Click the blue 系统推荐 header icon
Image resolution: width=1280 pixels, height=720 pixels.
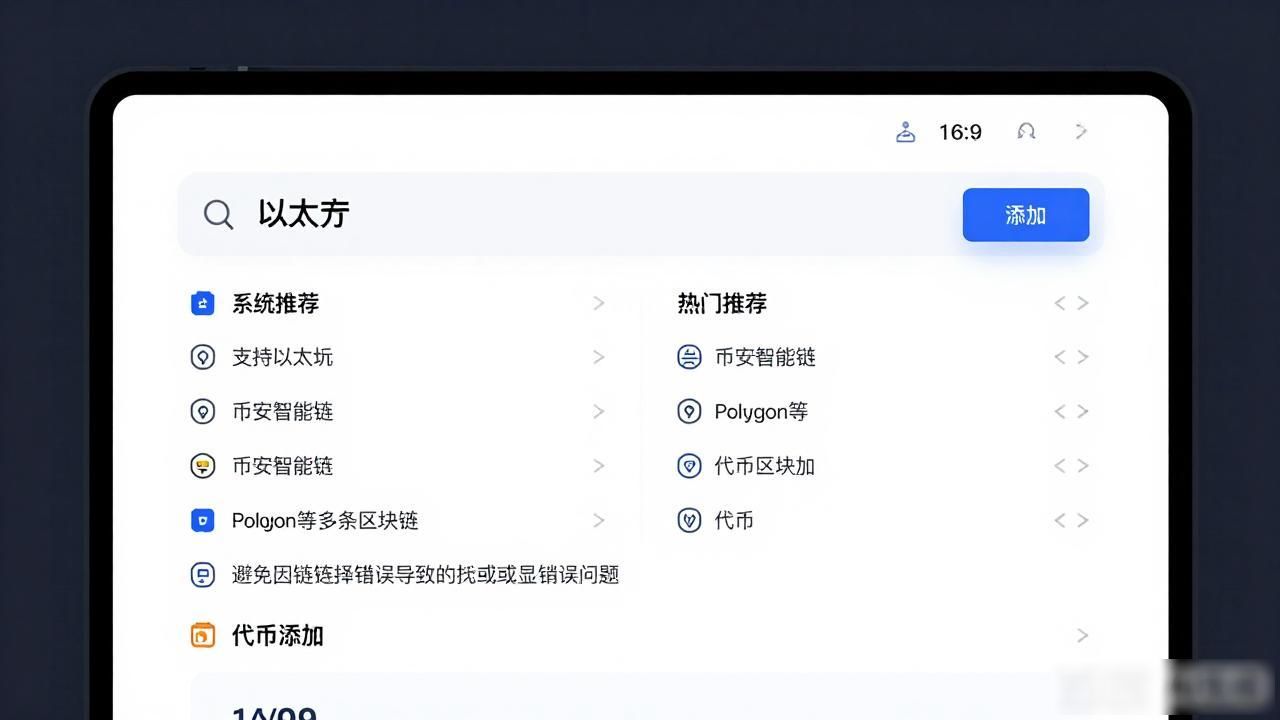pos(203,303)
